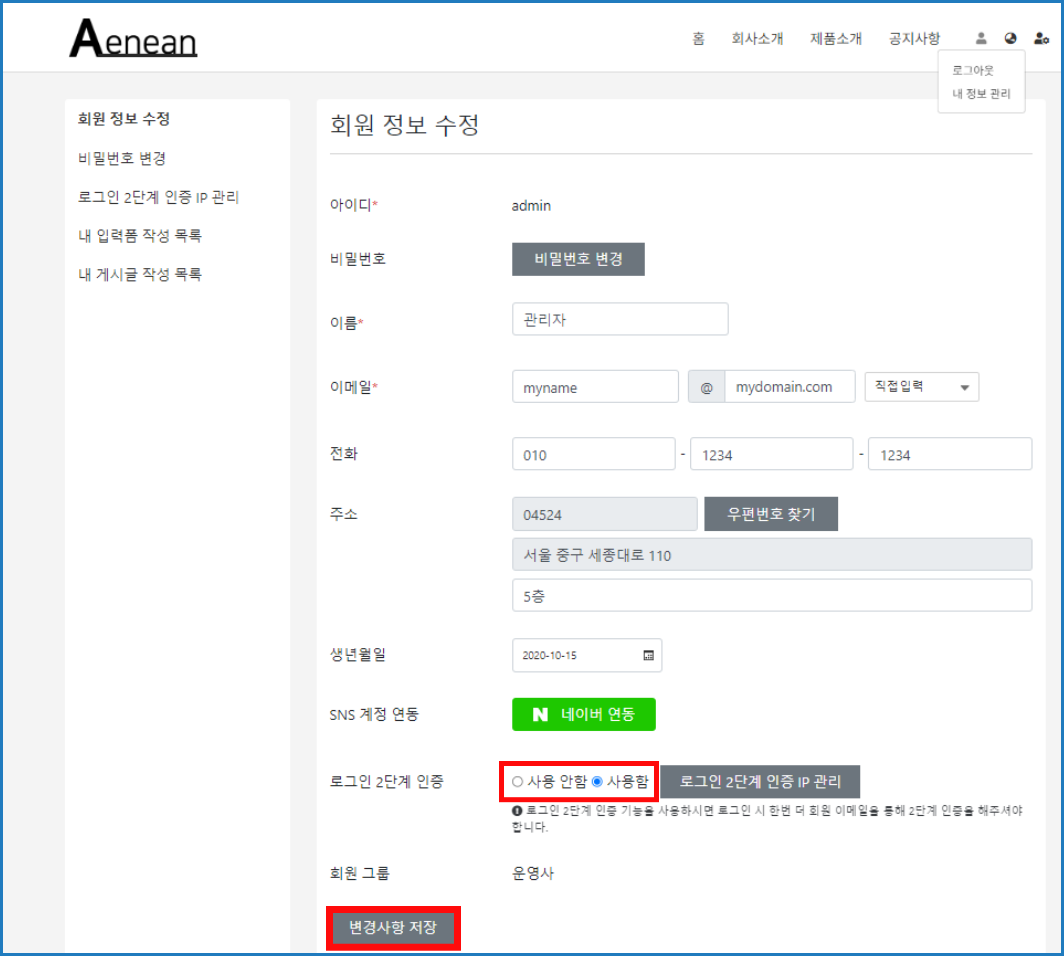Click the green '네이버 연동' button
1064x956 pixels.
(x=583, y=715)
